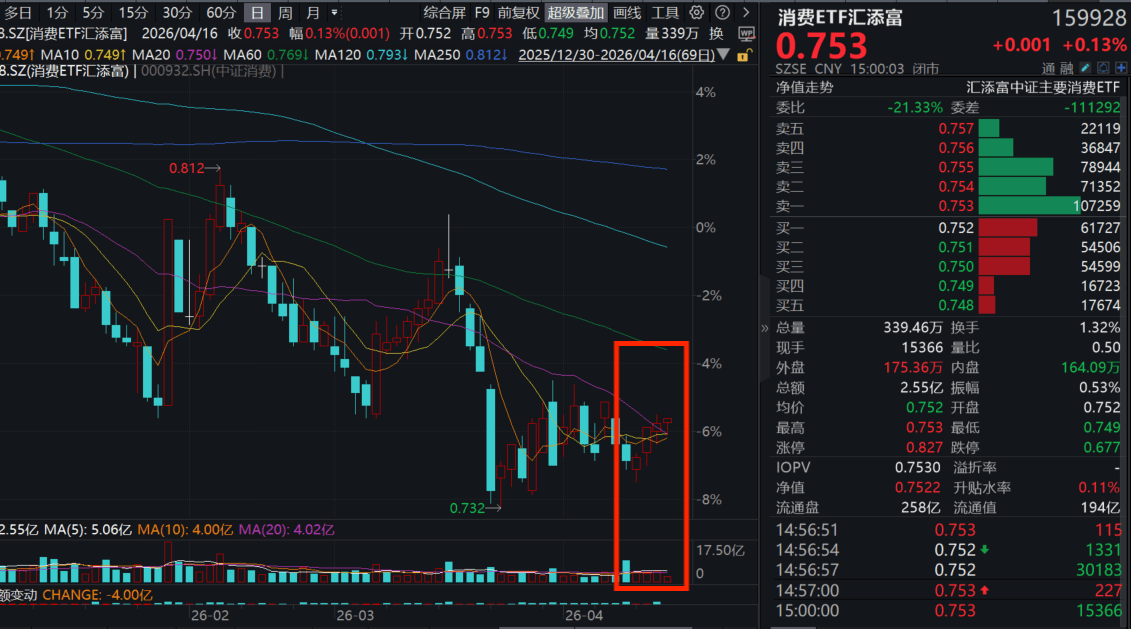Click the lock icon next to the date range
1131x629 pixels.
coord(744,57)
